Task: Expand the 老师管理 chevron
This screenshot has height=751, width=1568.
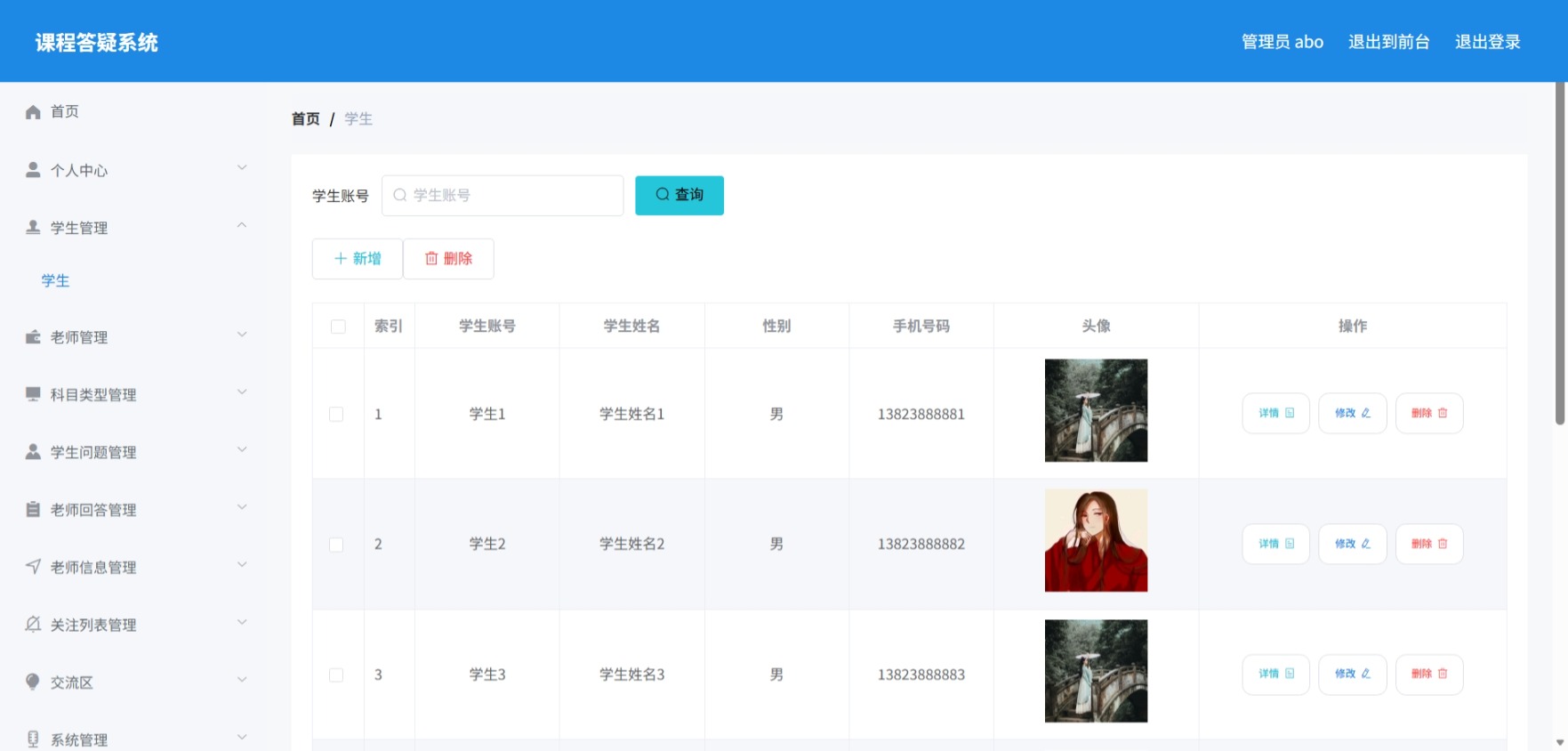Action: coord(242,335)
